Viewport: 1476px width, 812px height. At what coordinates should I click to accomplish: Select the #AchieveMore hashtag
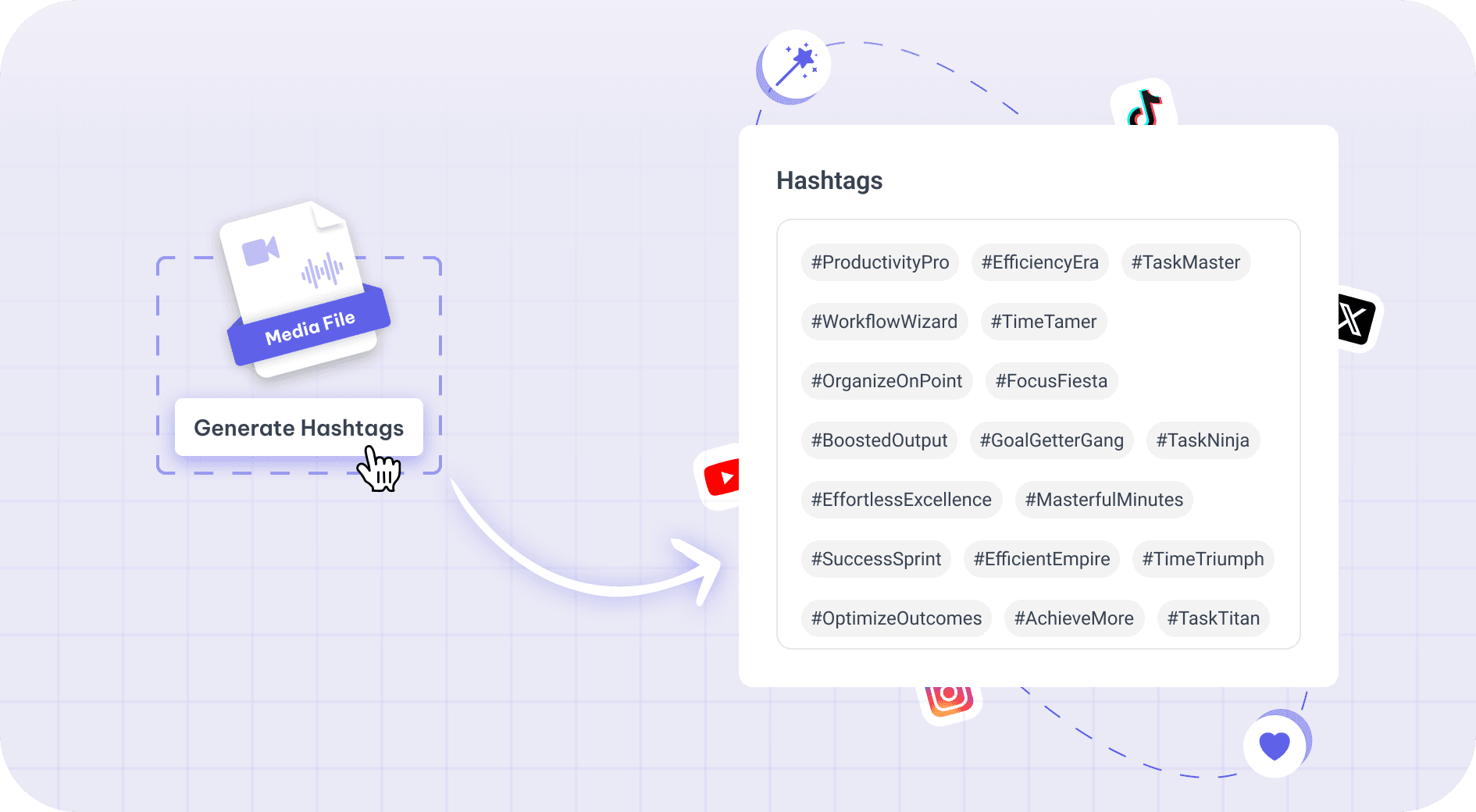[1074, 618]
